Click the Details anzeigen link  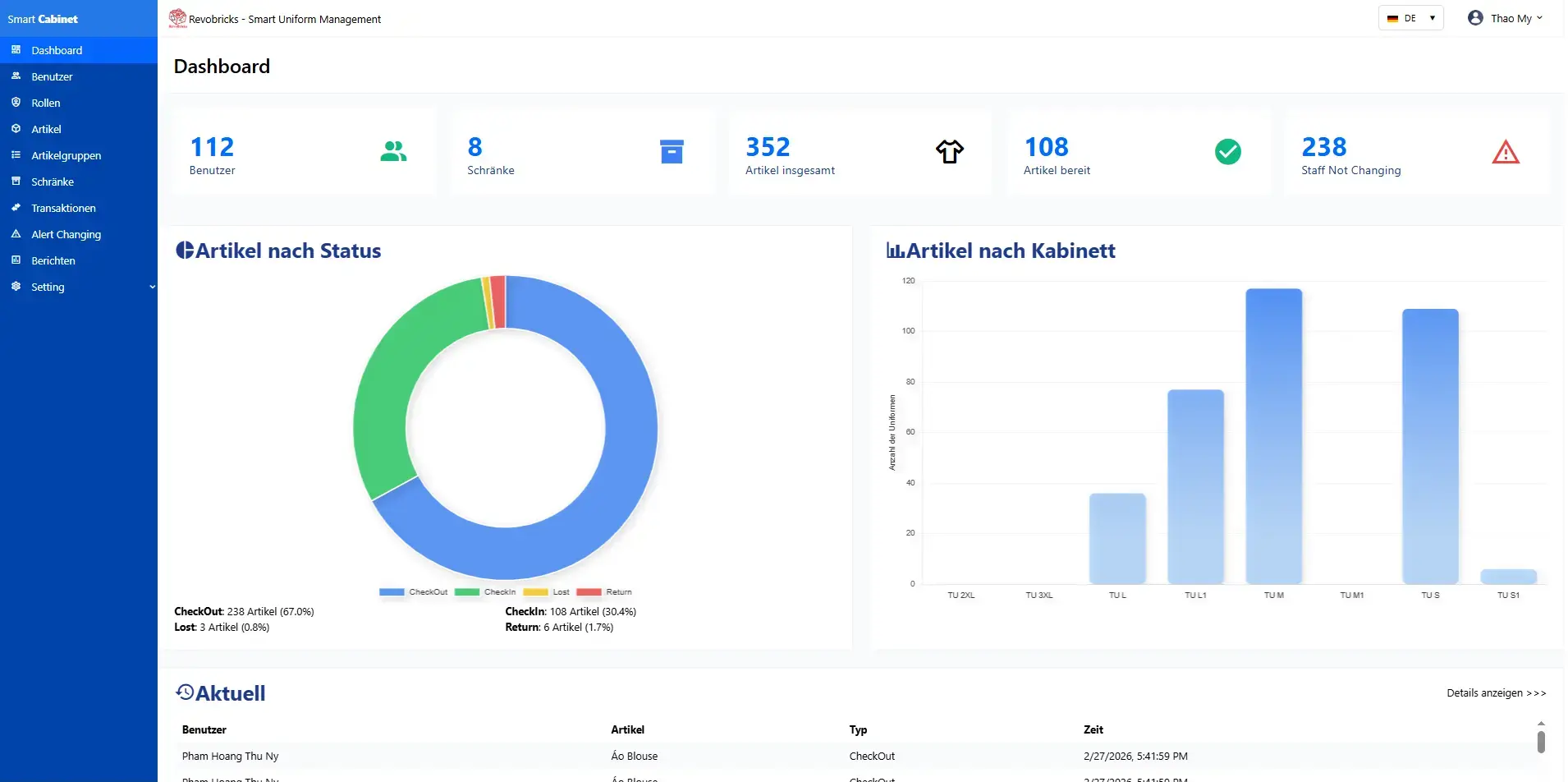1496,693
